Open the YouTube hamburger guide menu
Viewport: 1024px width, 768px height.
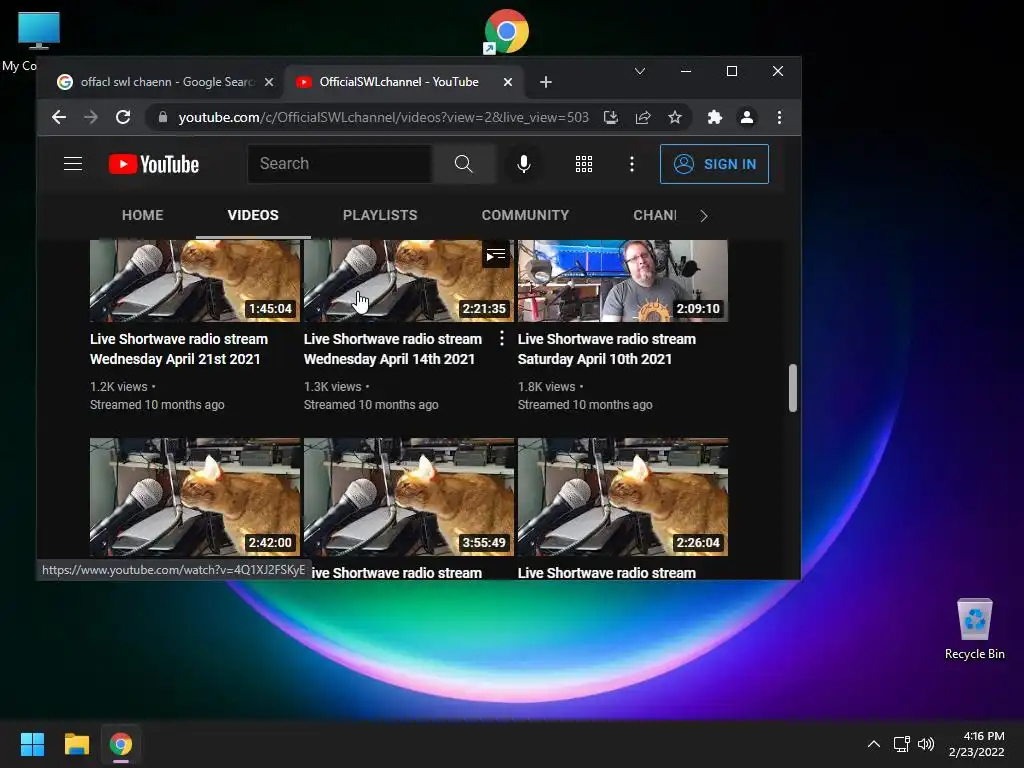click(x=73, y=164)
